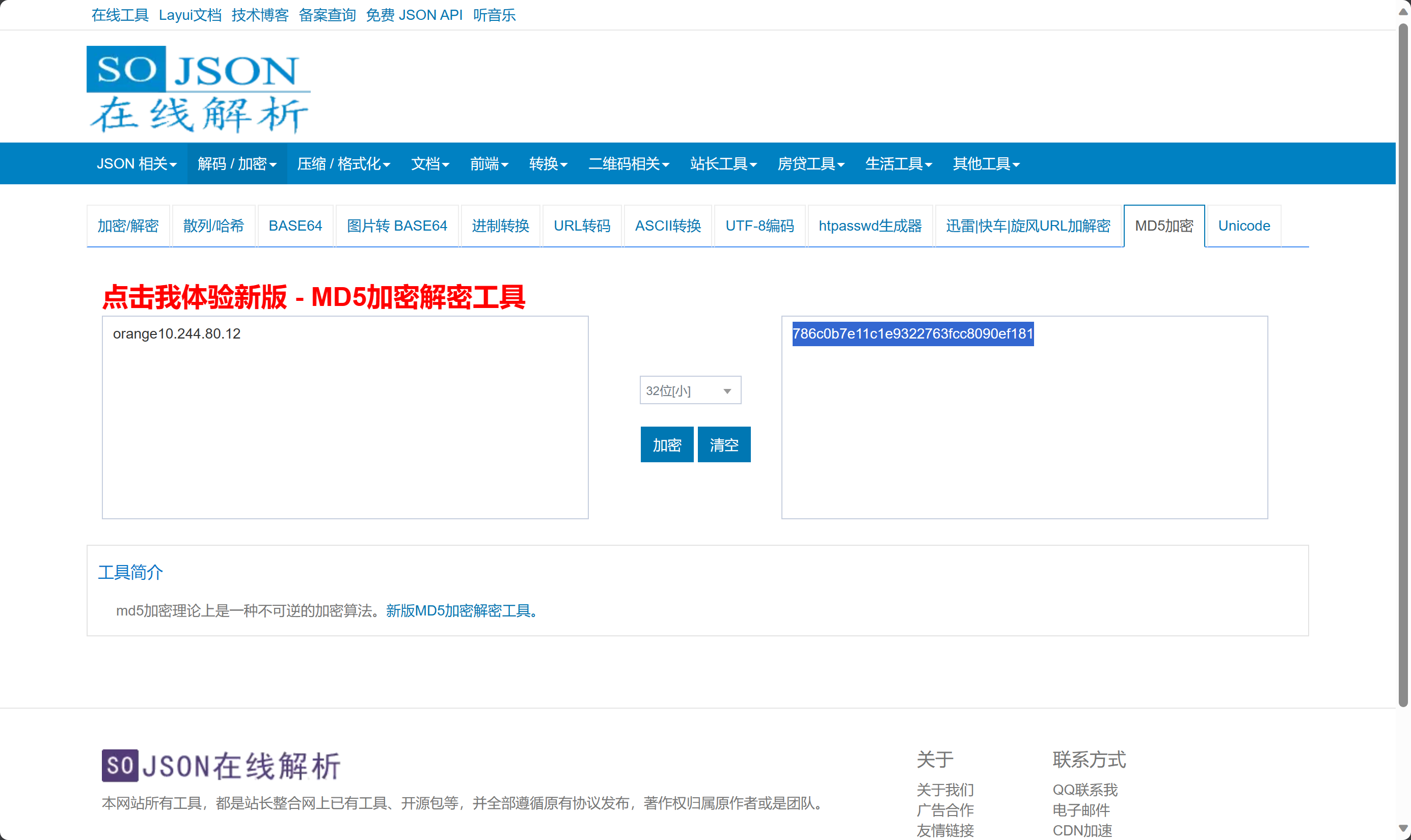This screenshot has width=1411, height=840.
Task: Go to the htpasswd生成器 tab
Action: pyautogui.click(x=870, y=226)
